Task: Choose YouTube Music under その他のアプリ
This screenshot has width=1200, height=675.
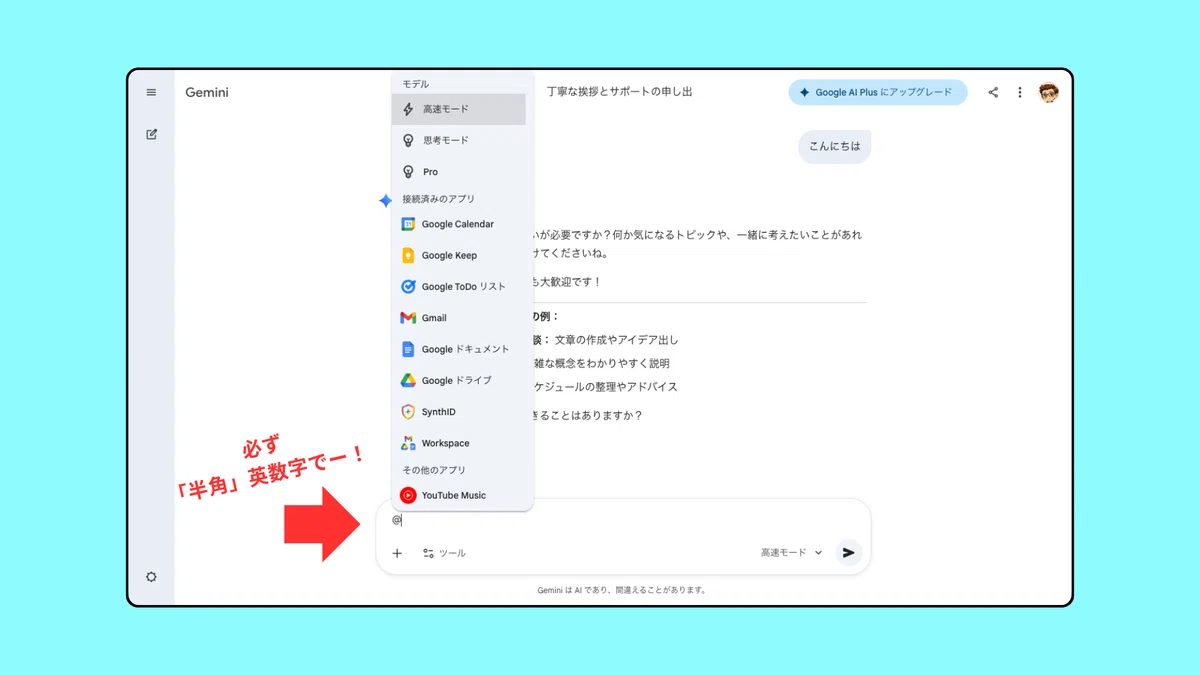Action: [459, 495]
